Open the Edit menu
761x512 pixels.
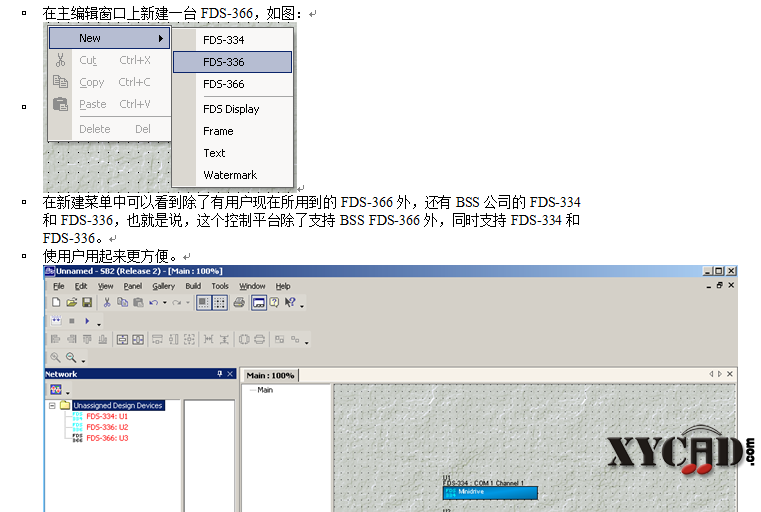pos(81,286)
